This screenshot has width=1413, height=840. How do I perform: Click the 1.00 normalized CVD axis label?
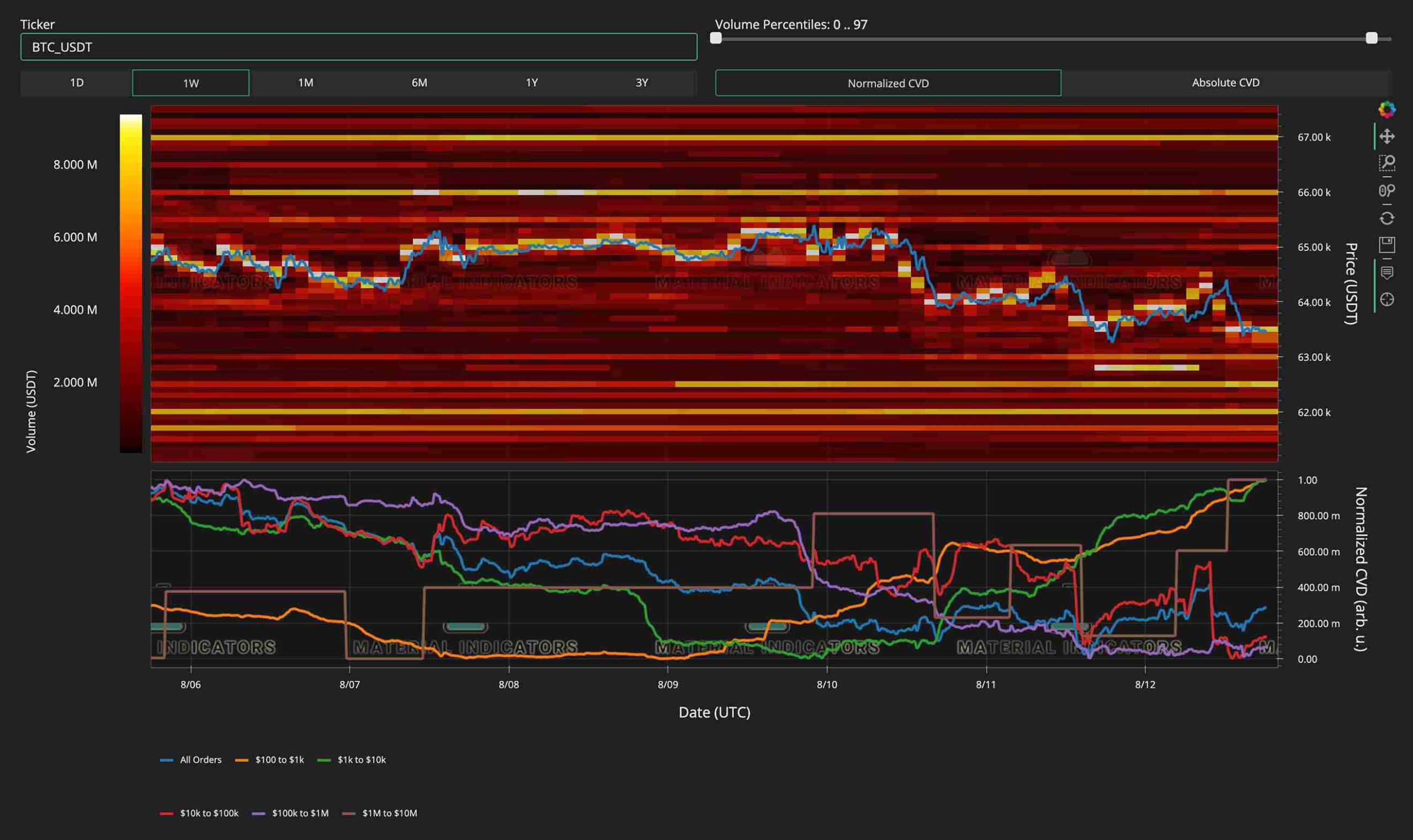tap(1307, 480)
